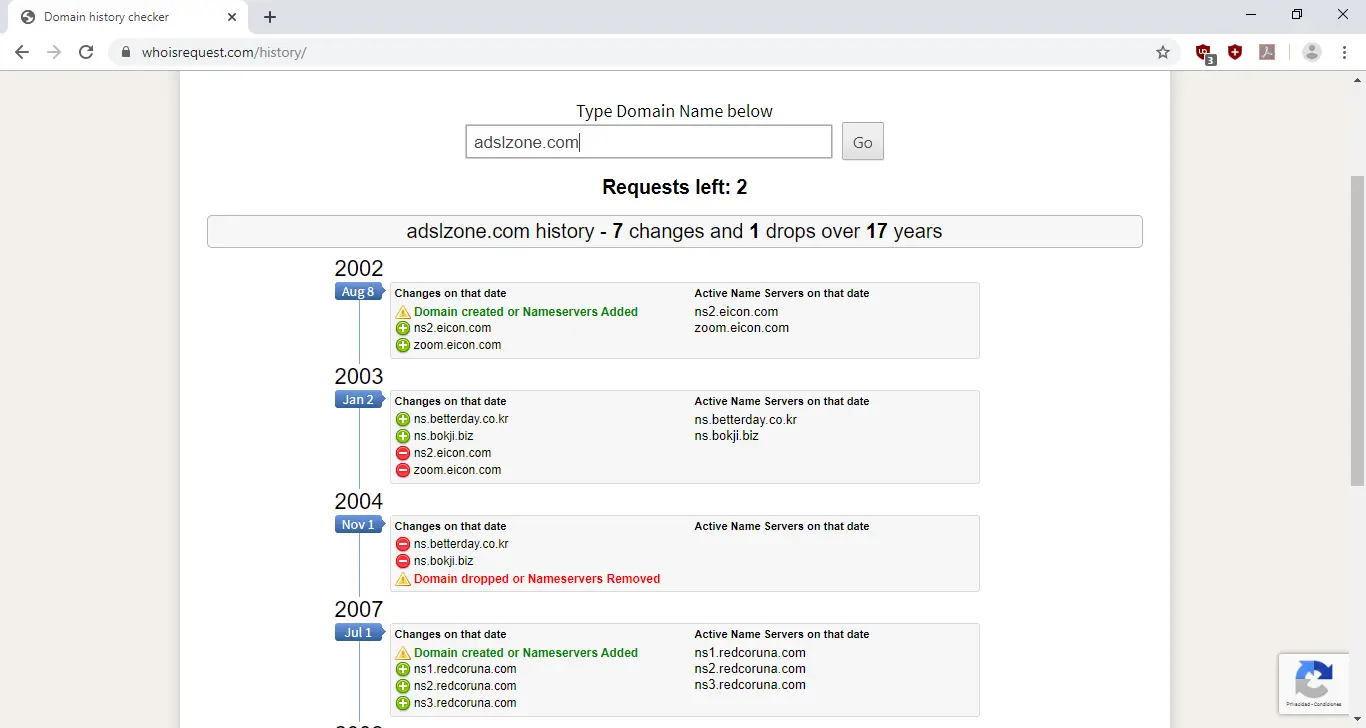Click the 2004 year heading
Screen dimensions: 1366x728
359,501
